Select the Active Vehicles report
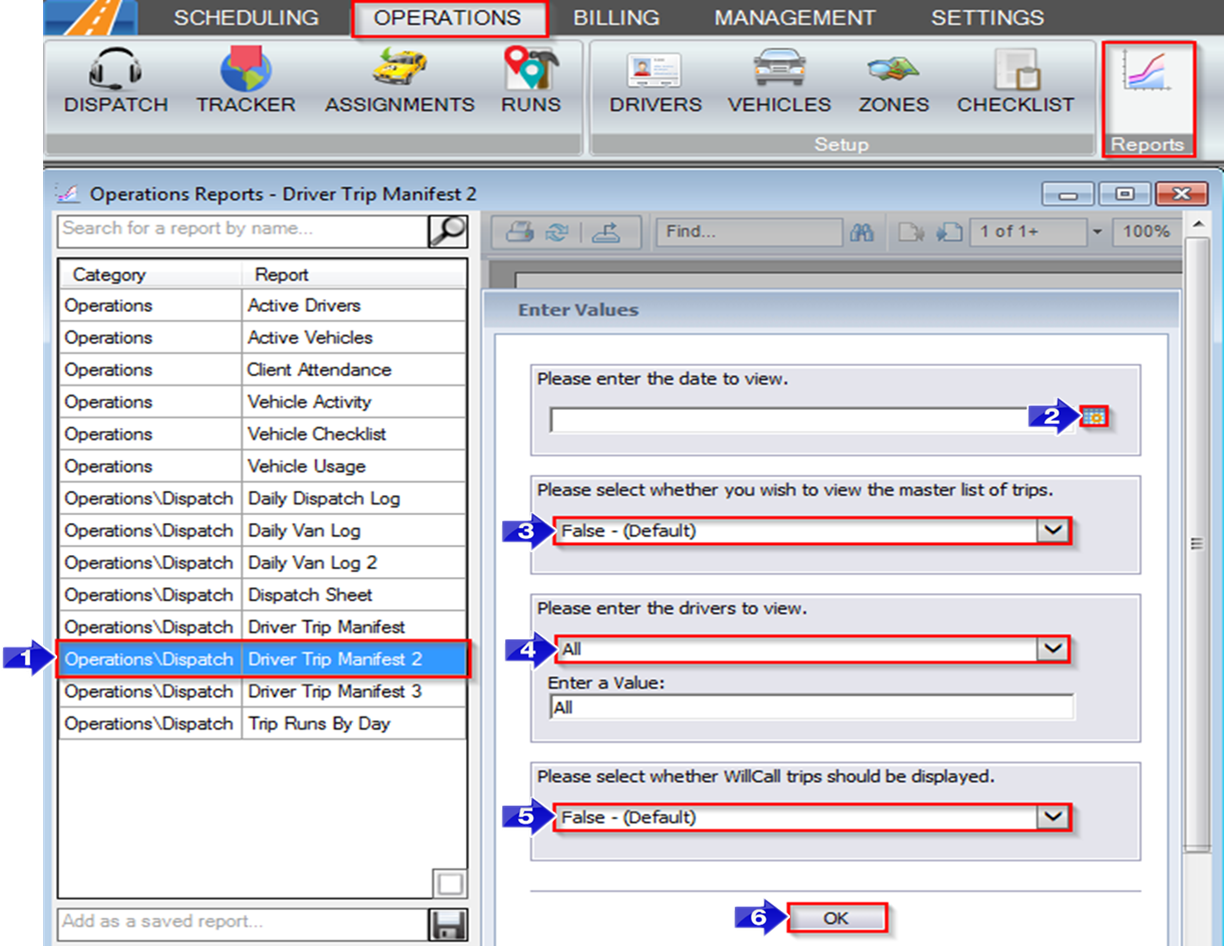This screenshot has width=1224, height=946. pyautogui.click(x=263, y=338)
